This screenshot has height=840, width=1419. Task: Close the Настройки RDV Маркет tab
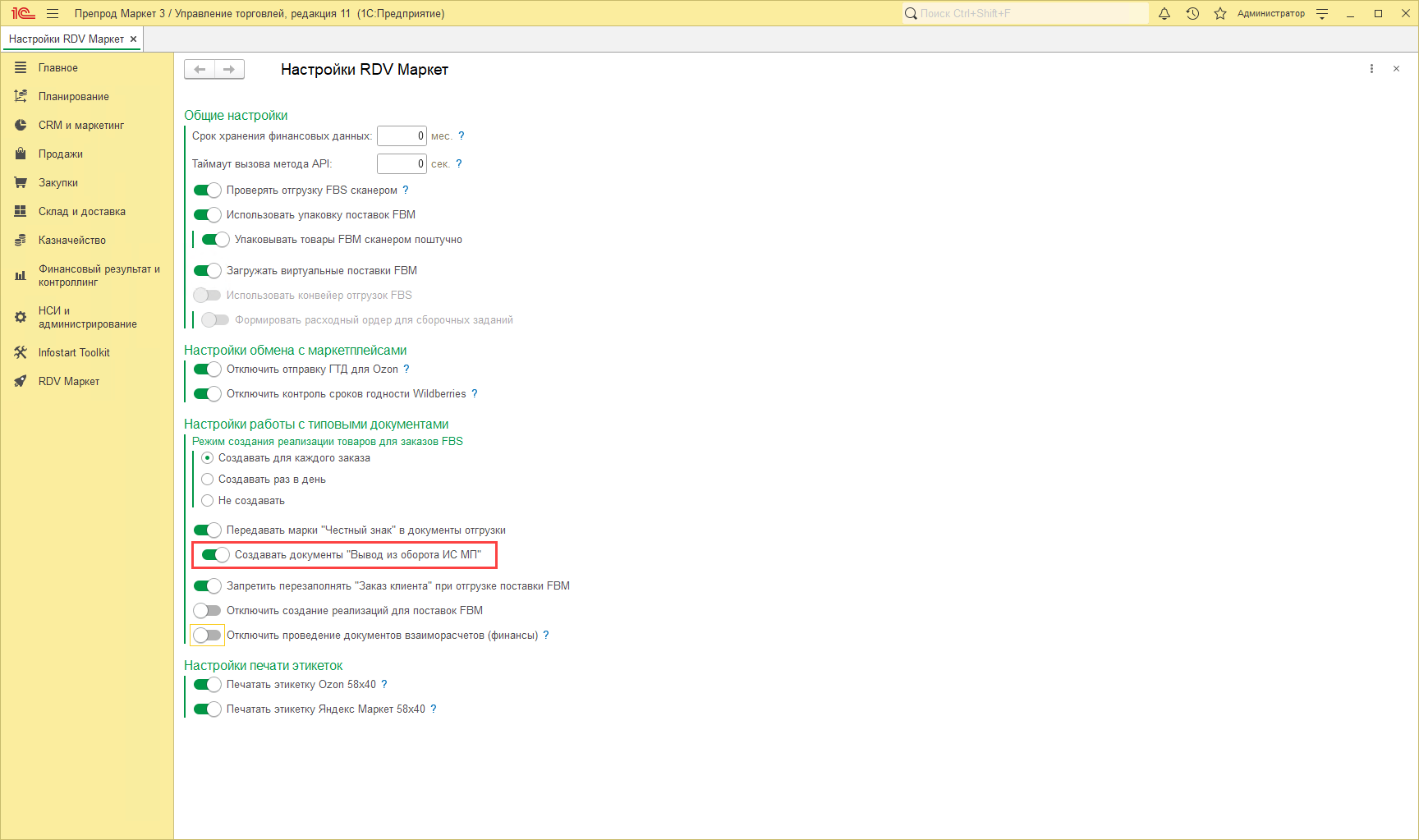click(133, 39)
